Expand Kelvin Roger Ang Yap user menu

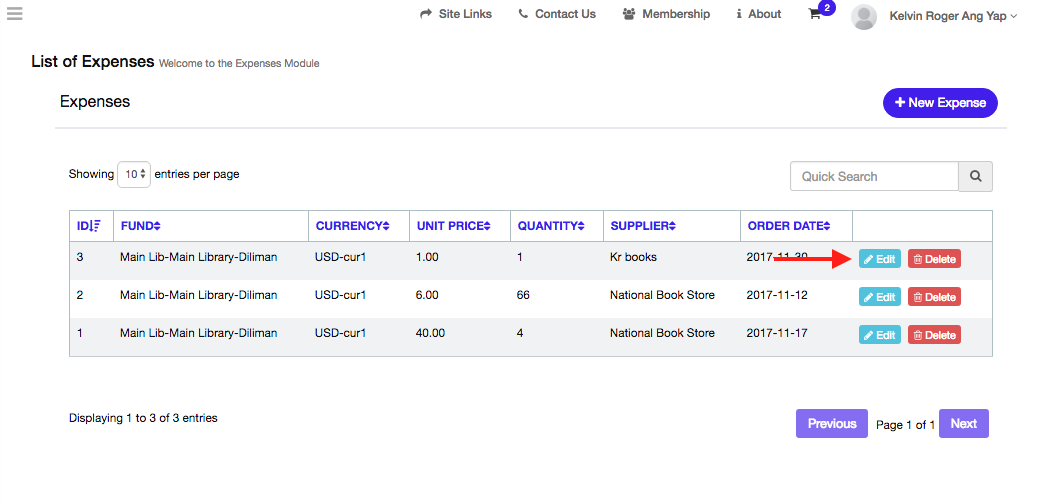click(952, 16)
